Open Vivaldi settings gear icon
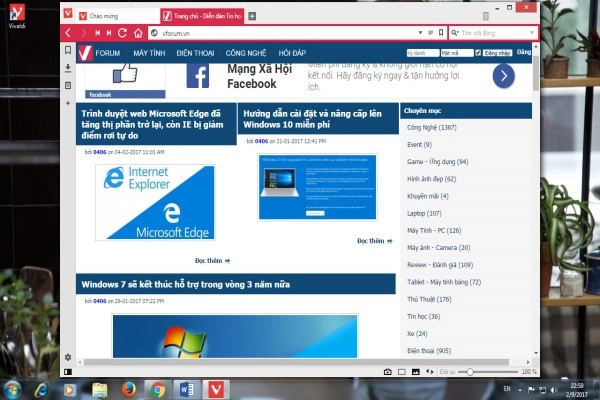600x400 pixels. click(x=67, y=357)
